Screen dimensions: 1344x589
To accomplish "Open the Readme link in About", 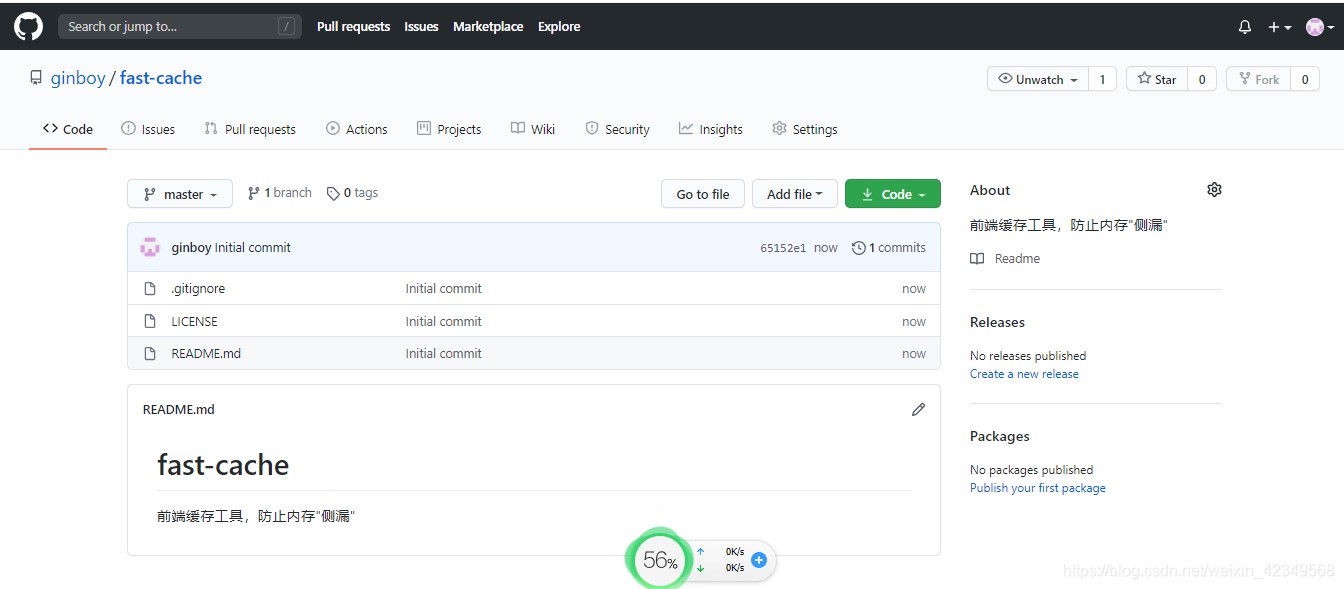I will 1005,258.
